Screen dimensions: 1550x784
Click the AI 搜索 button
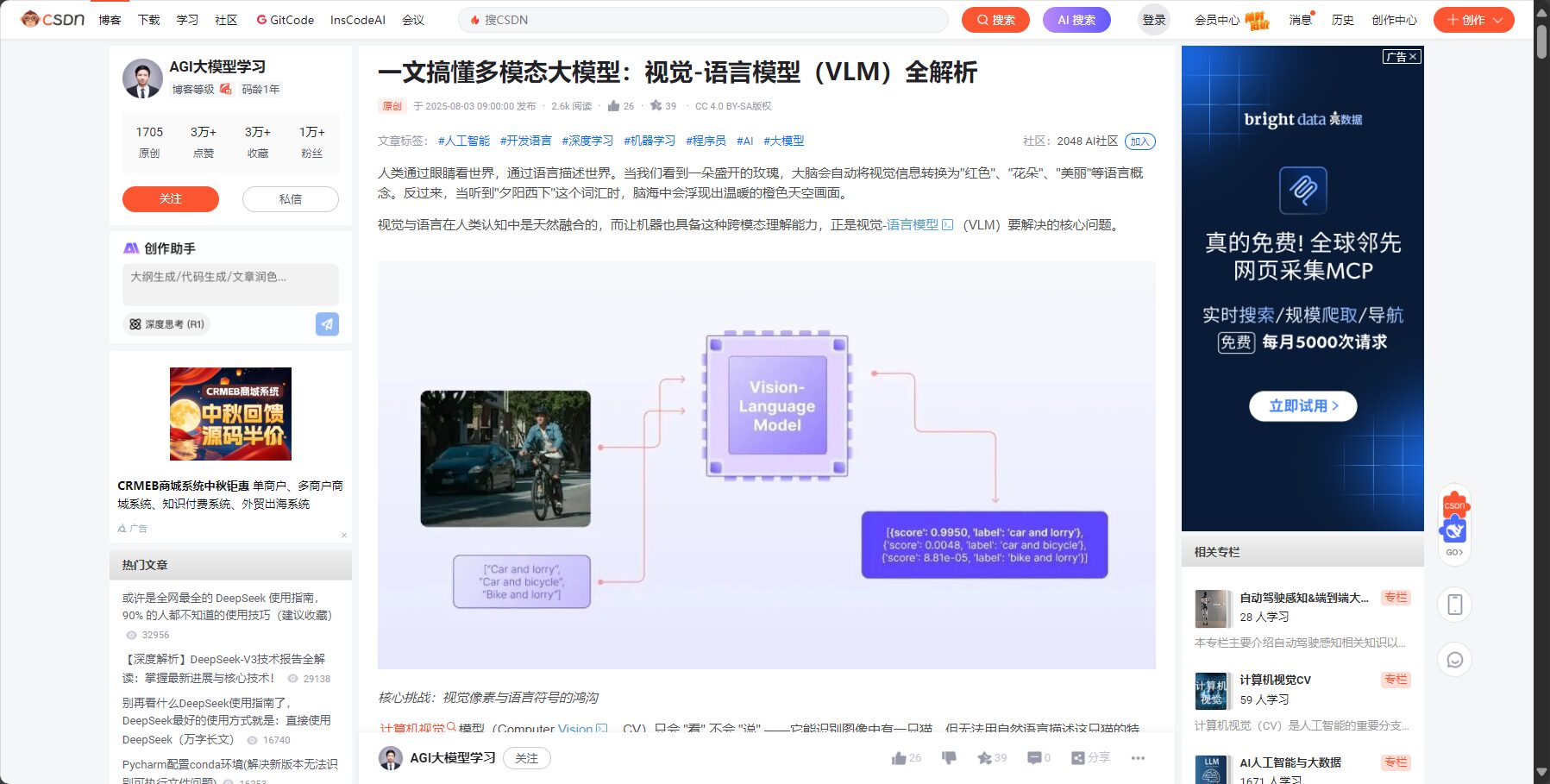[x=1076, y=20]
